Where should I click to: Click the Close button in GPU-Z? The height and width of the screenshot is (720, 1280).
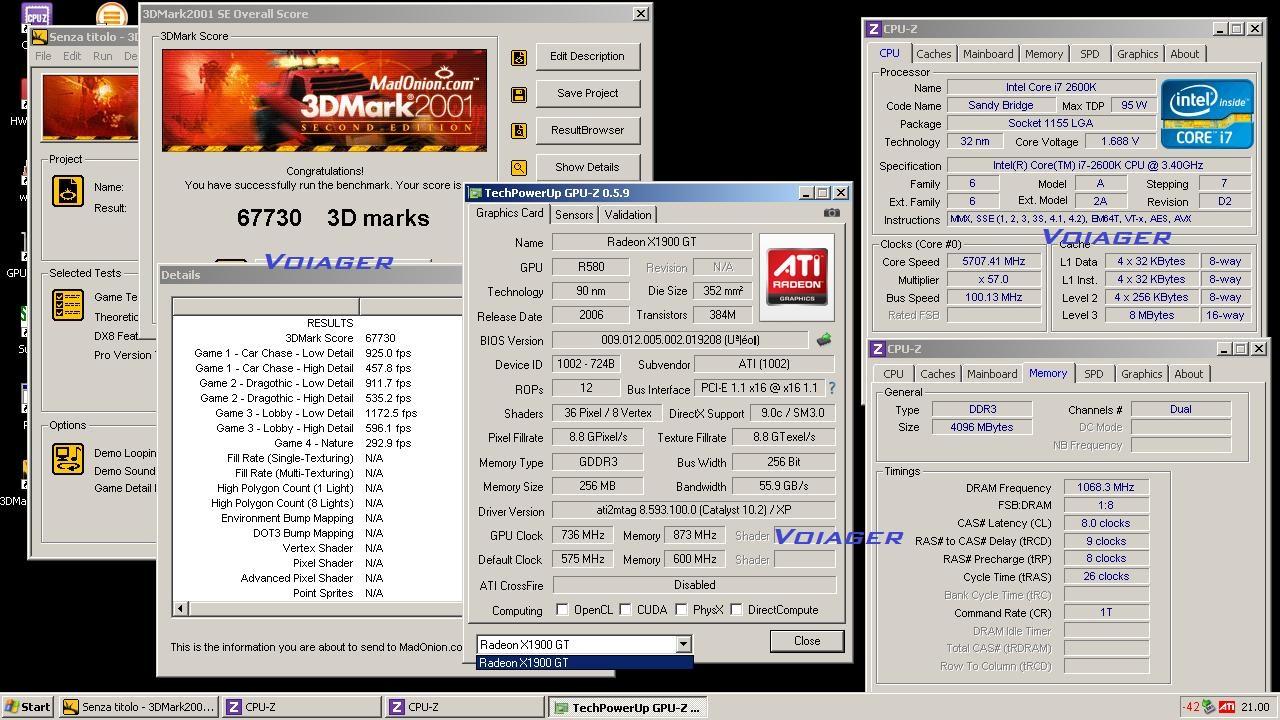[807, 641]
